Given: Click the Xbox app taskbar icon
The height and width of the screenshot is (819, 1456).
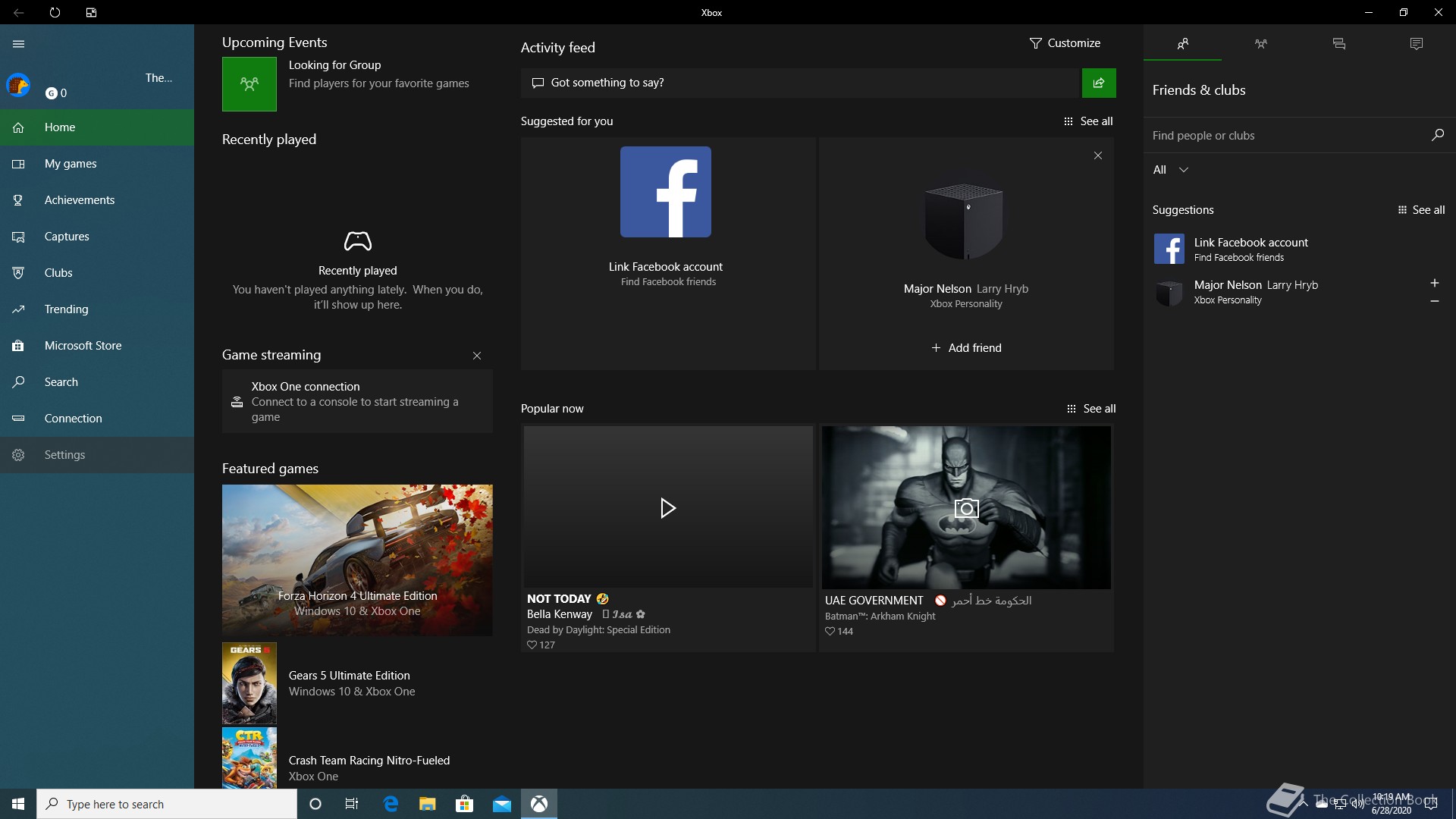Looking at the screenshot, I should [x=539, y=804].
